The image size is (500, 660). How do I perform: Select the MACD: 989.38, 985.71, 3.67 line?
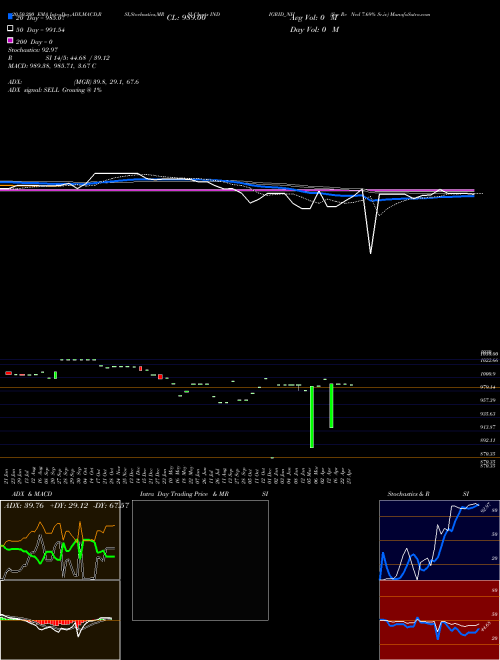click(52, 66)
